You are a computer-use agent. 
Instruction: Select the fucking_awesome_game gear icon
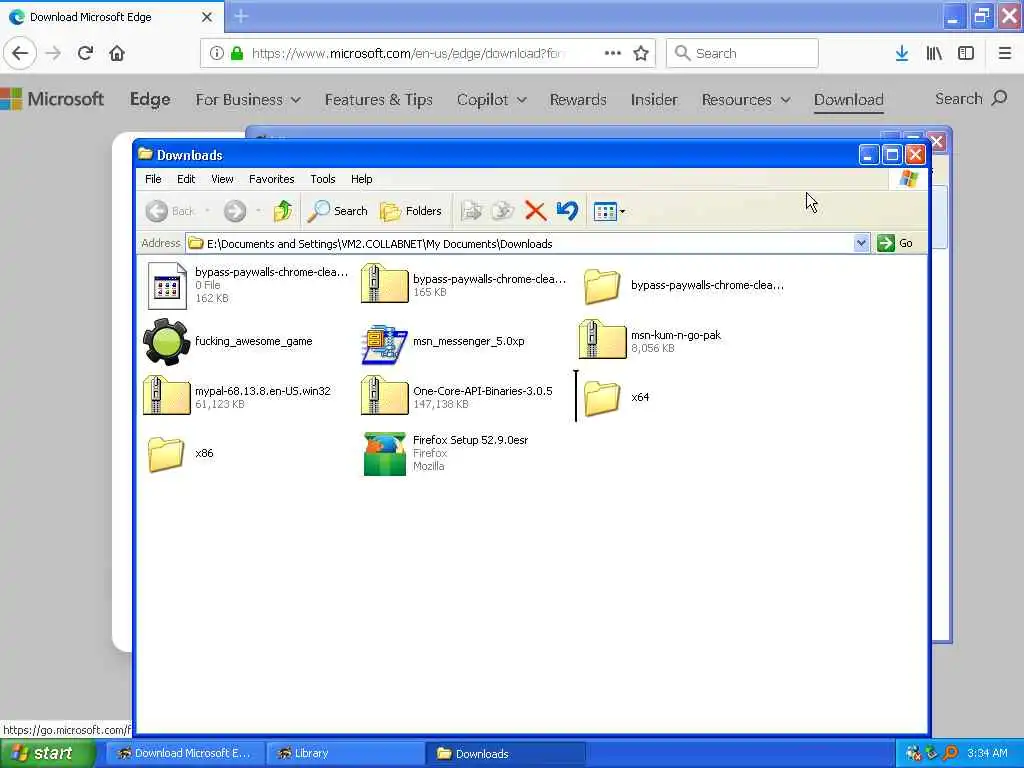pyautogui.click(x=167, y=342)
